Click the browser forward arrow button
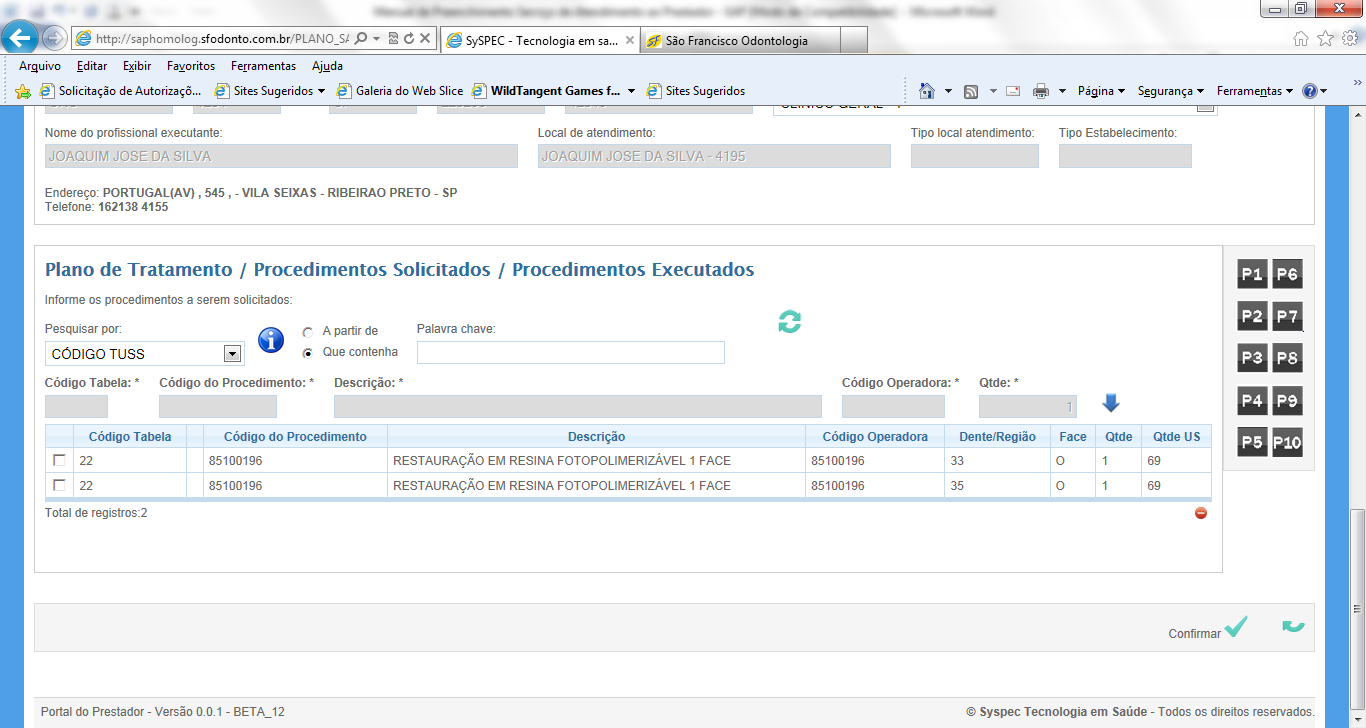The image size is (1366, 728). click(54, 39)
